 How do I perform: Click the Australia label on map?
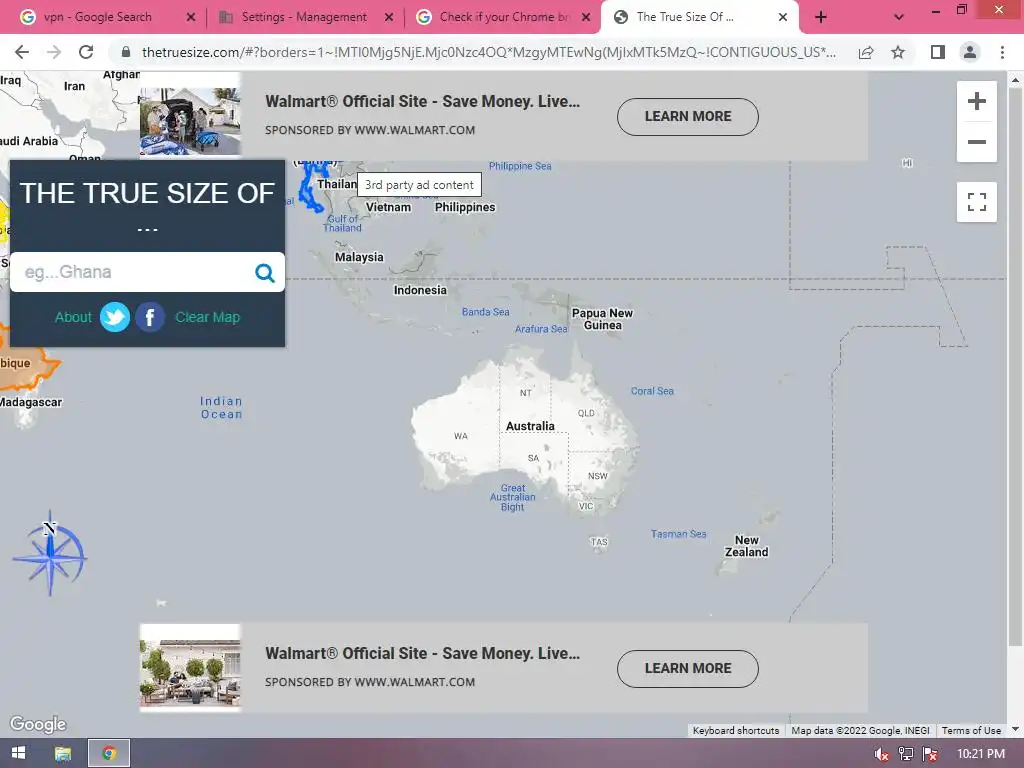pyautogui.click(x=530, y=426)
